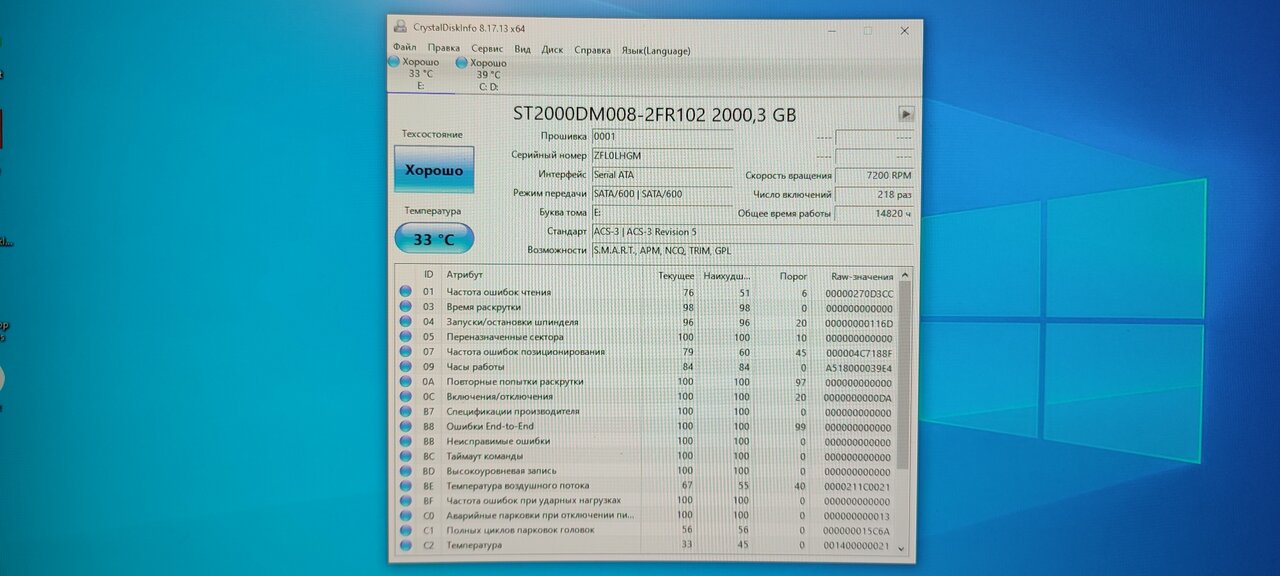The image size is (1280, 576).
Task: Click the health status icon of disk E:
Action: click(x=394, y=62)
